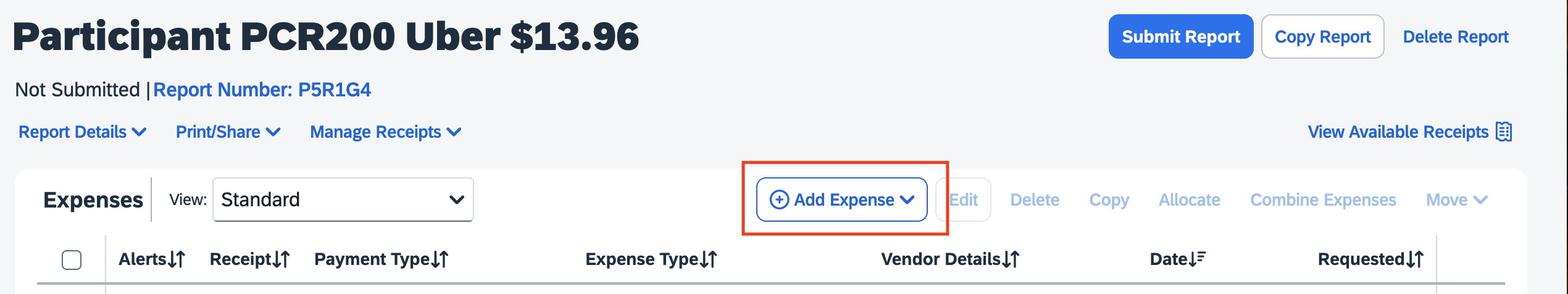Expand the Report Details menu
This screenshot has width=1568, height=294.
pos(82,132)
